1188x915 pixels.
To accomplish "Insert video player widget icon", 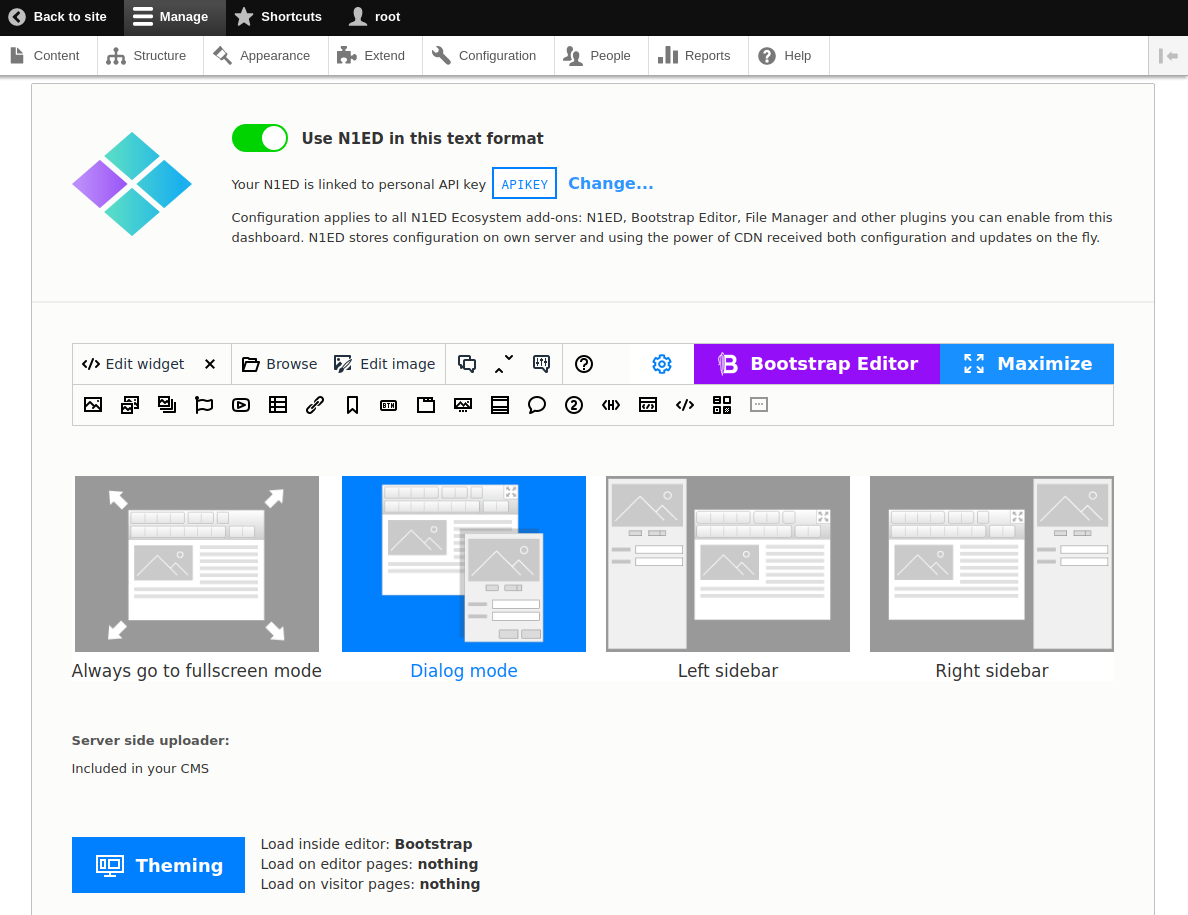I will [241, 405].
